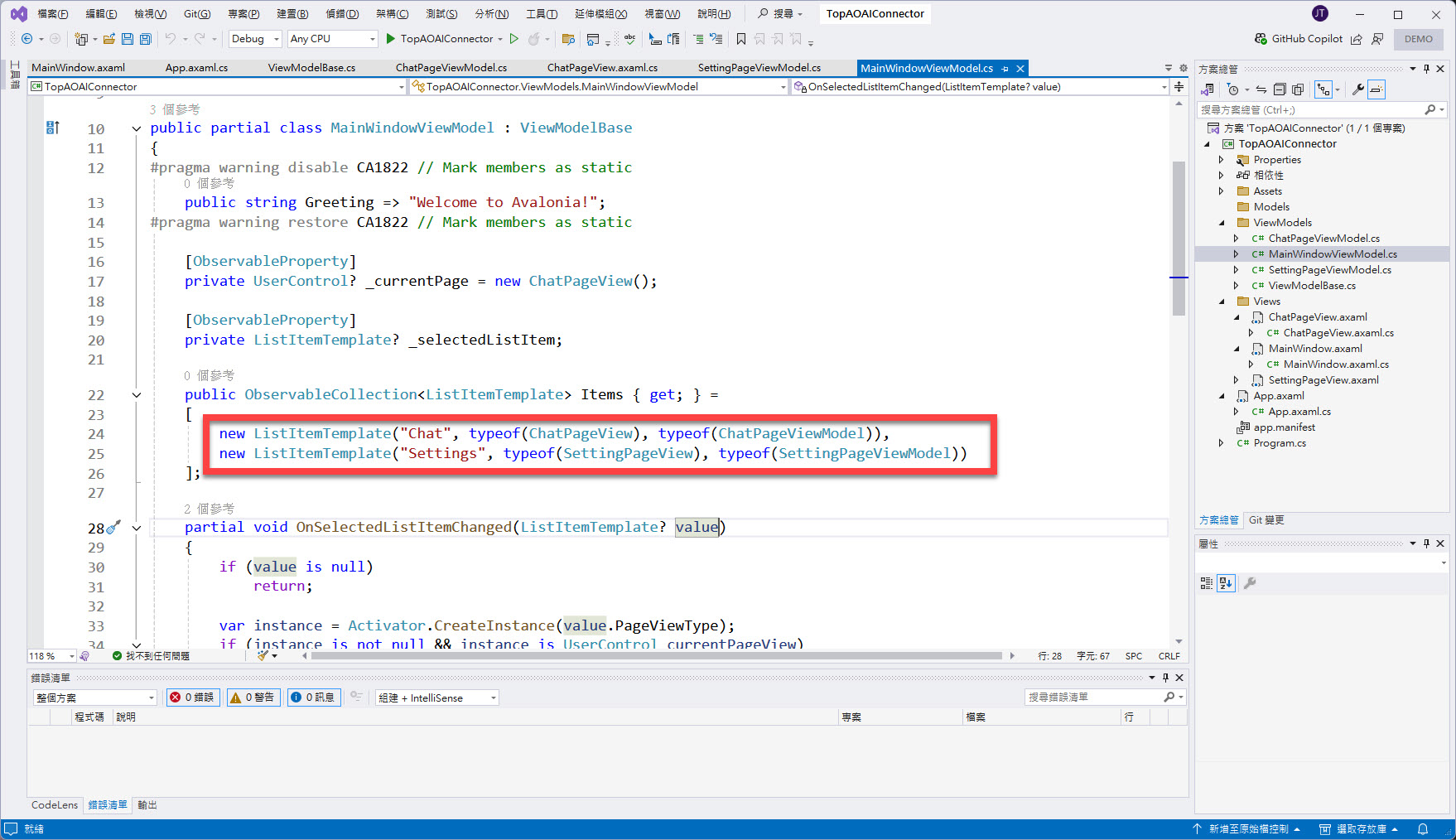1456x840 pixels.
Task: Click the GitHub Copilot icon
Action: (x=1261, y=39)
